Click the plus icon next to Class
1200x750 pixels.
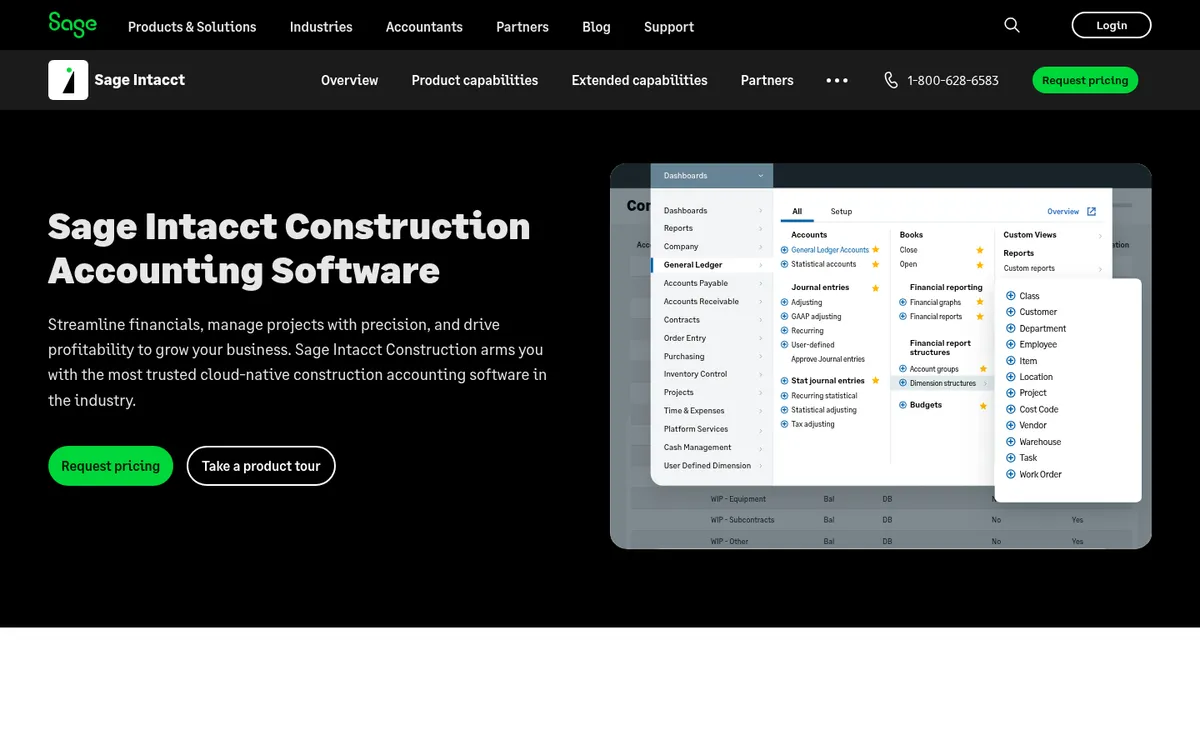pyautogui.click(x=1011, y=296)
